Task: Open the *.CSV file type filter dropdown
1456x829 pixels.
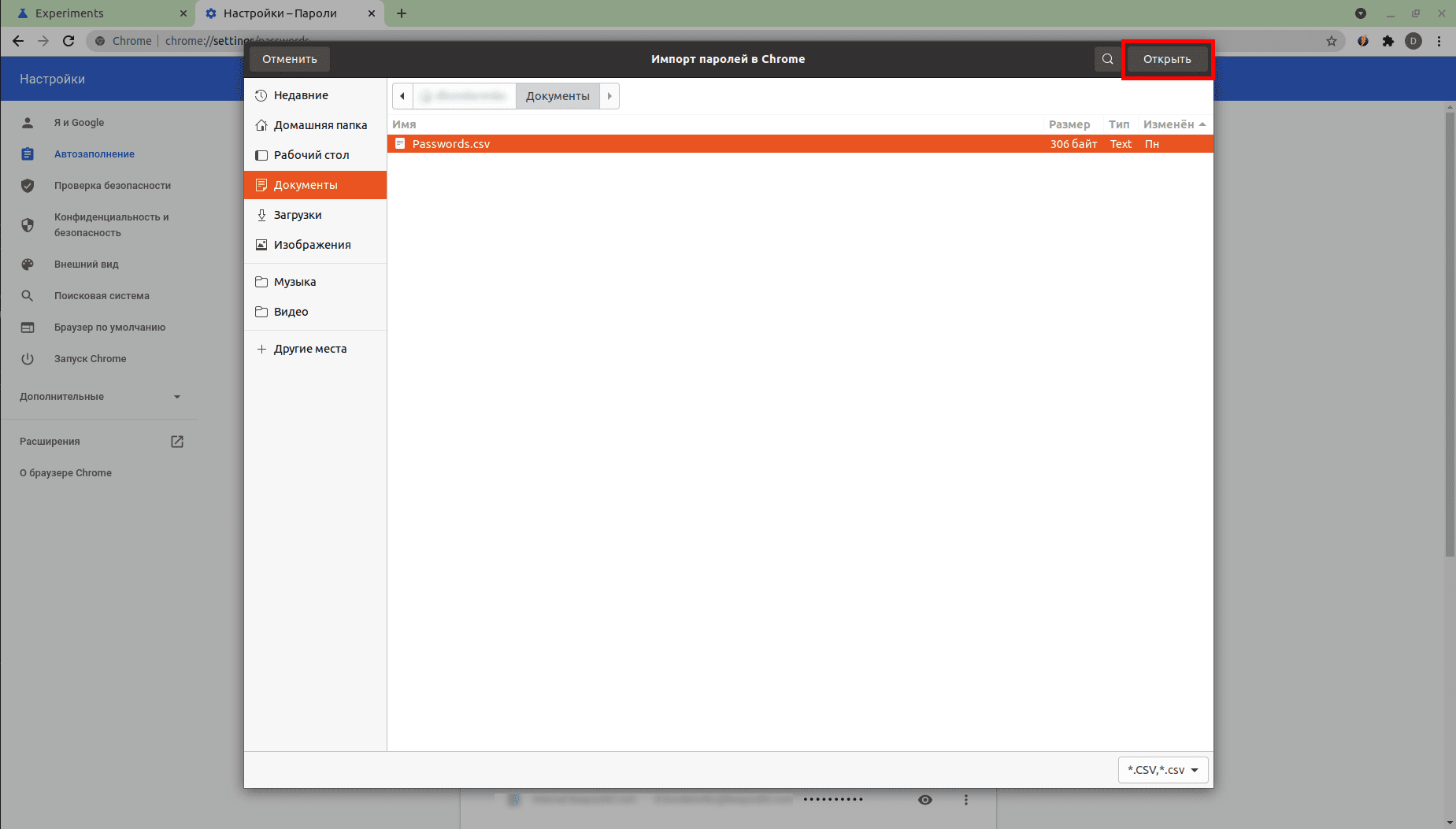Action: (x=1162, y=770)
